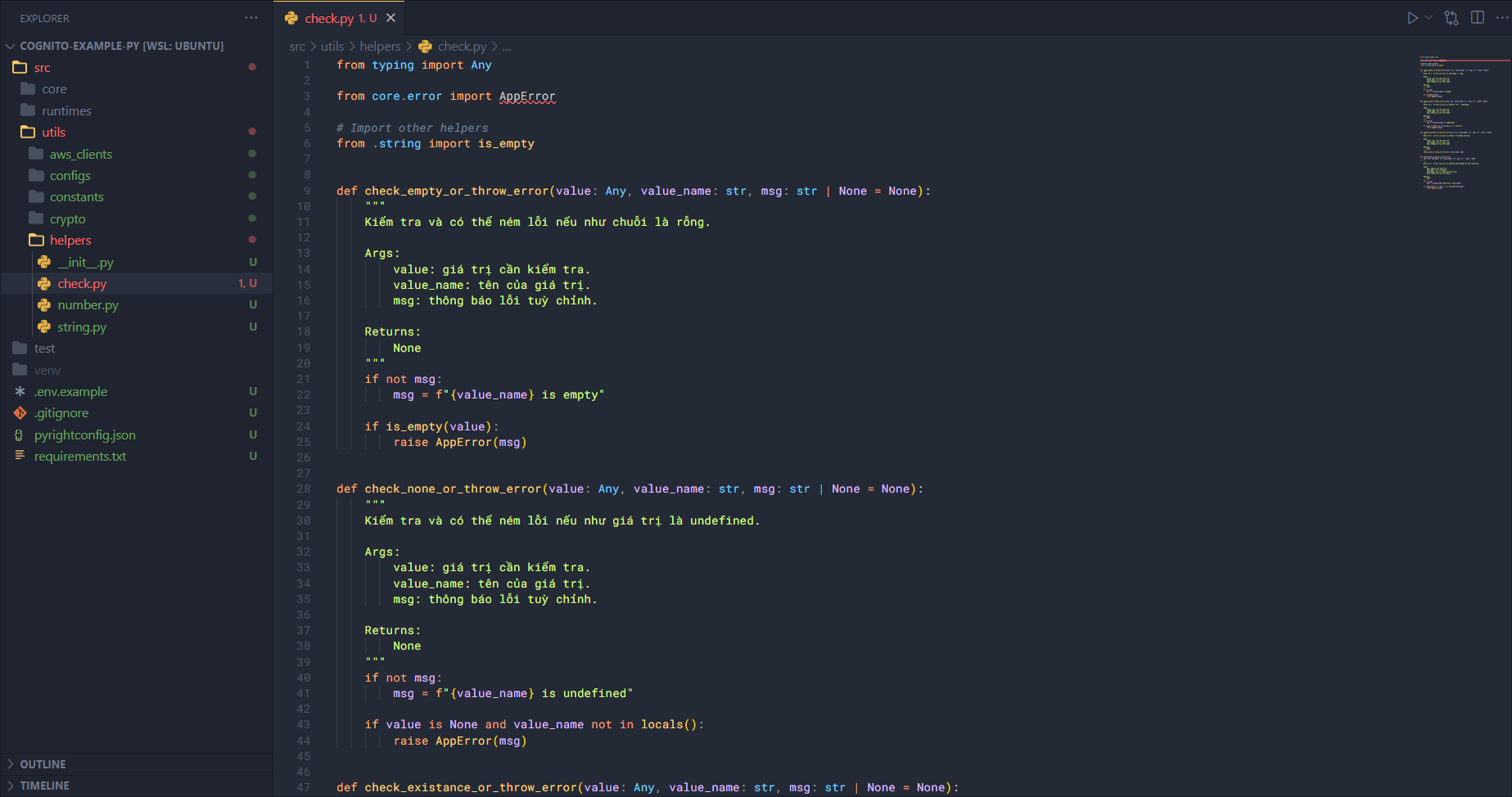Screen dimensions: 1512x797
Task: Open editor More Actions ellipsis
Action: coord(1501,18)
